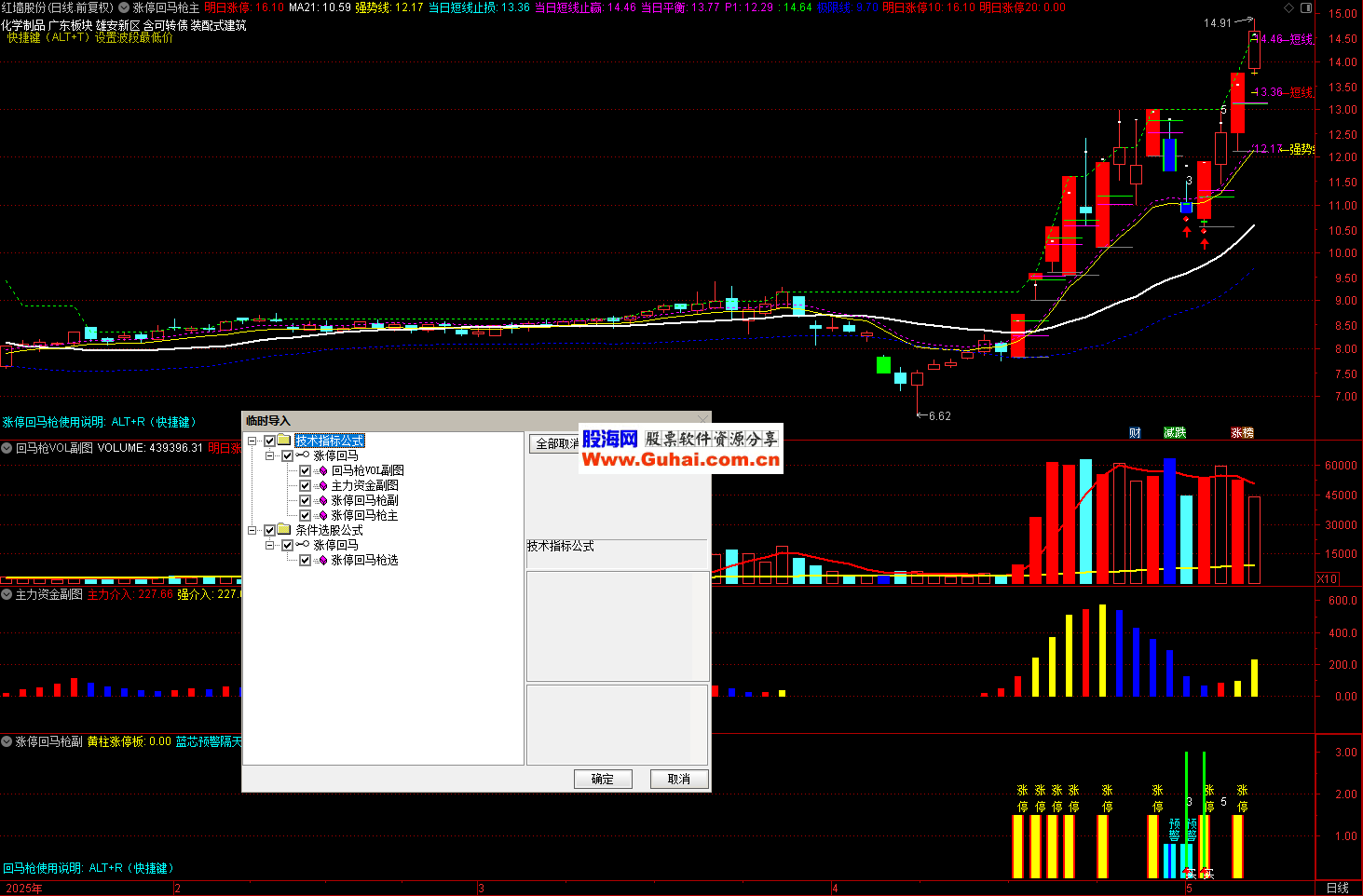
Task: Click the 6.62 low price annotation
Action: tap(939, 416)
